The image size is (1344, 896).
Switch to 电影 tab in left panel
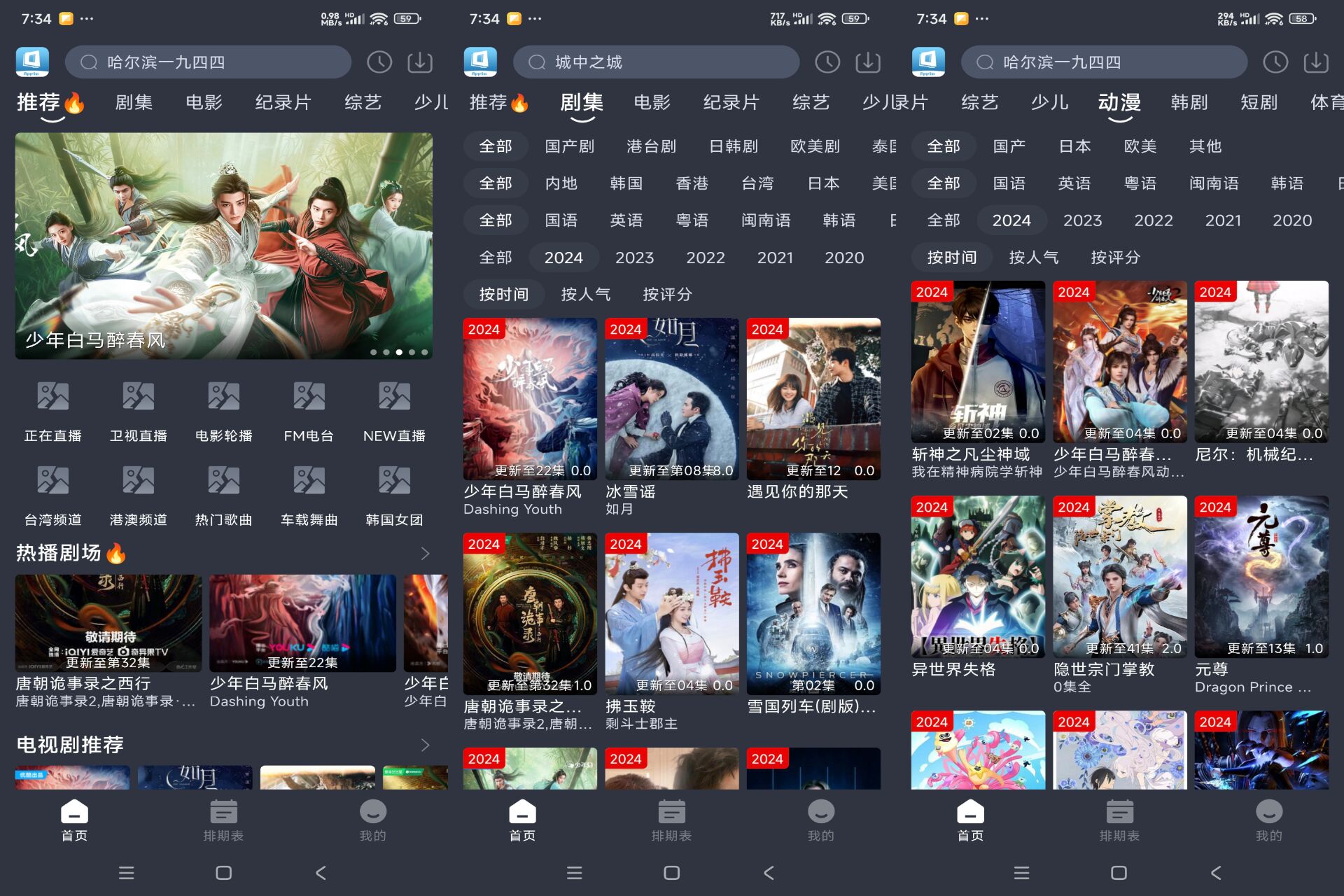click(x=204, y=103)
